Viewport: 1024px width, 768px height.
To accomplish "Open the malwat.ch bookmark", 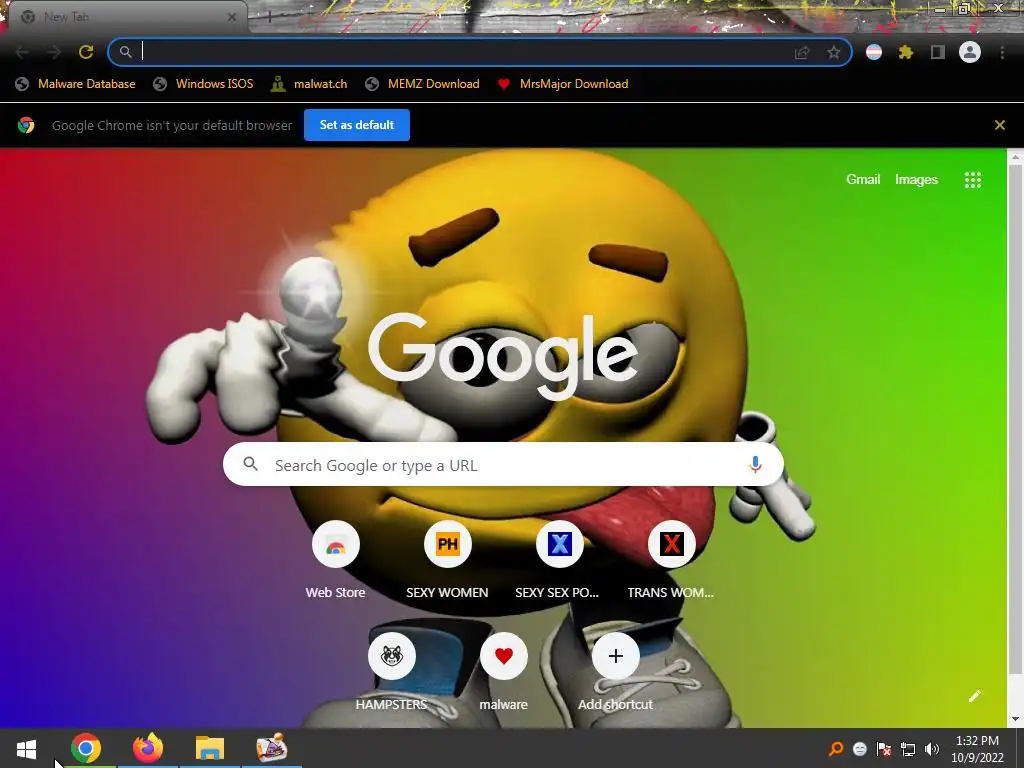I will click(x=309, y=84).
